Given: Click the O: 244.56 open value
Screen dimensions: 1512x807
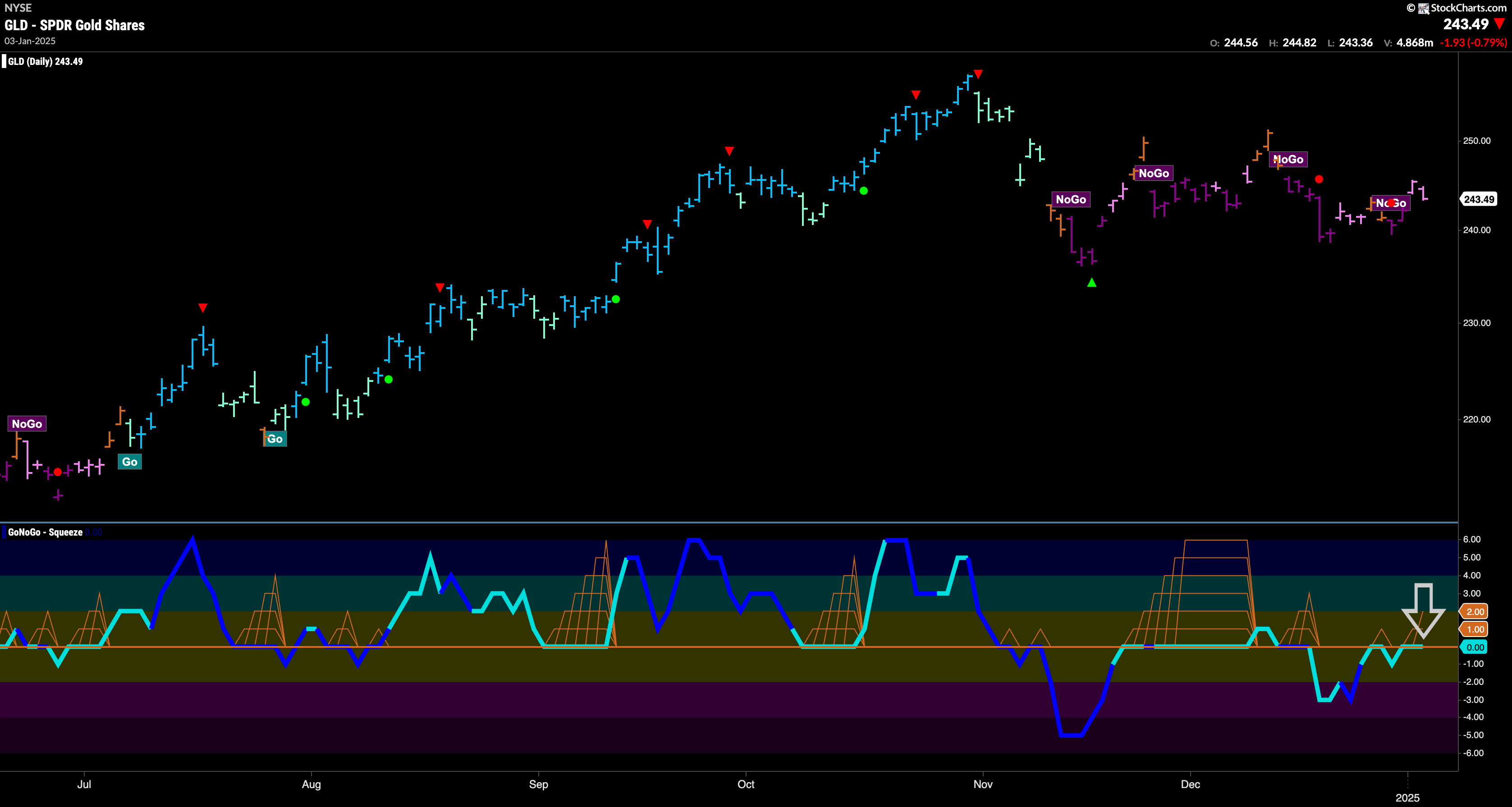Looking at the screenshot, I should point(1234,43).
